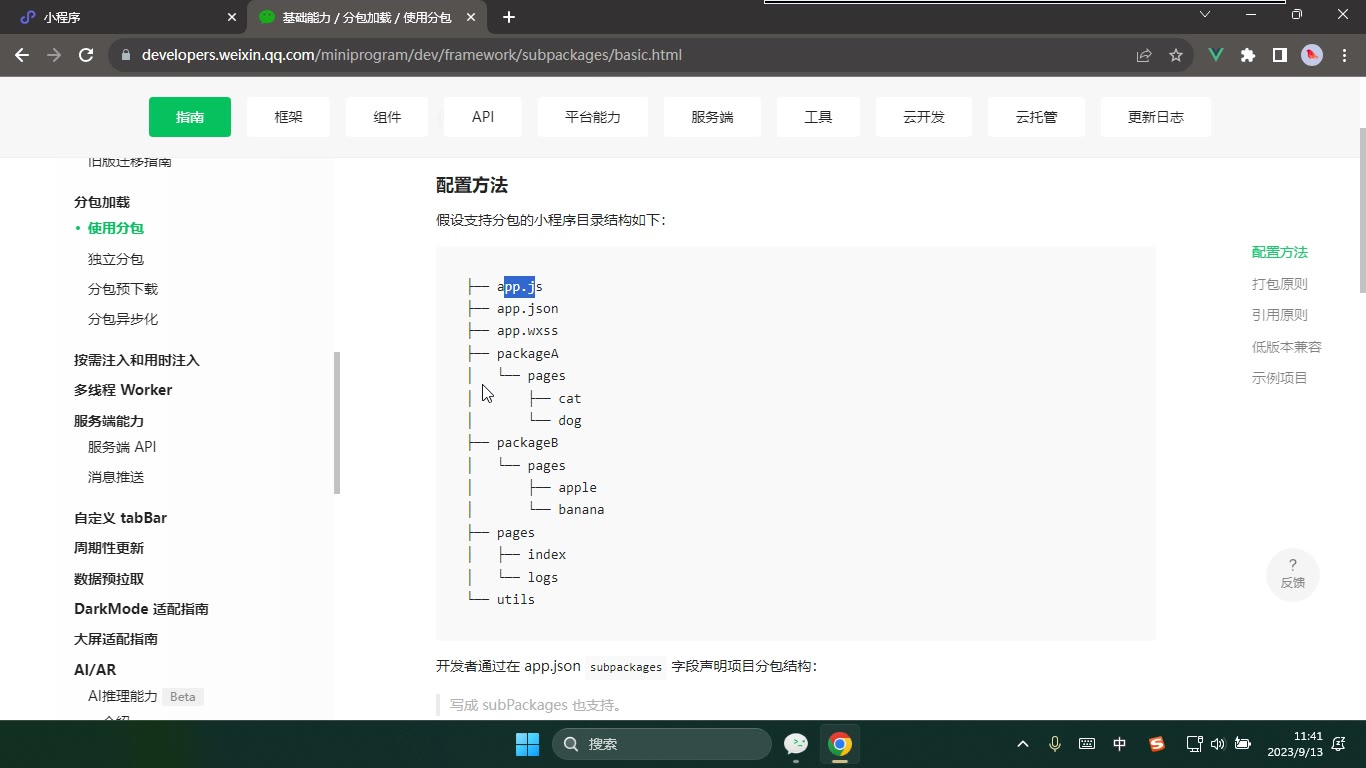
Task: Go back with the browser back arrow
Action: 22,55
